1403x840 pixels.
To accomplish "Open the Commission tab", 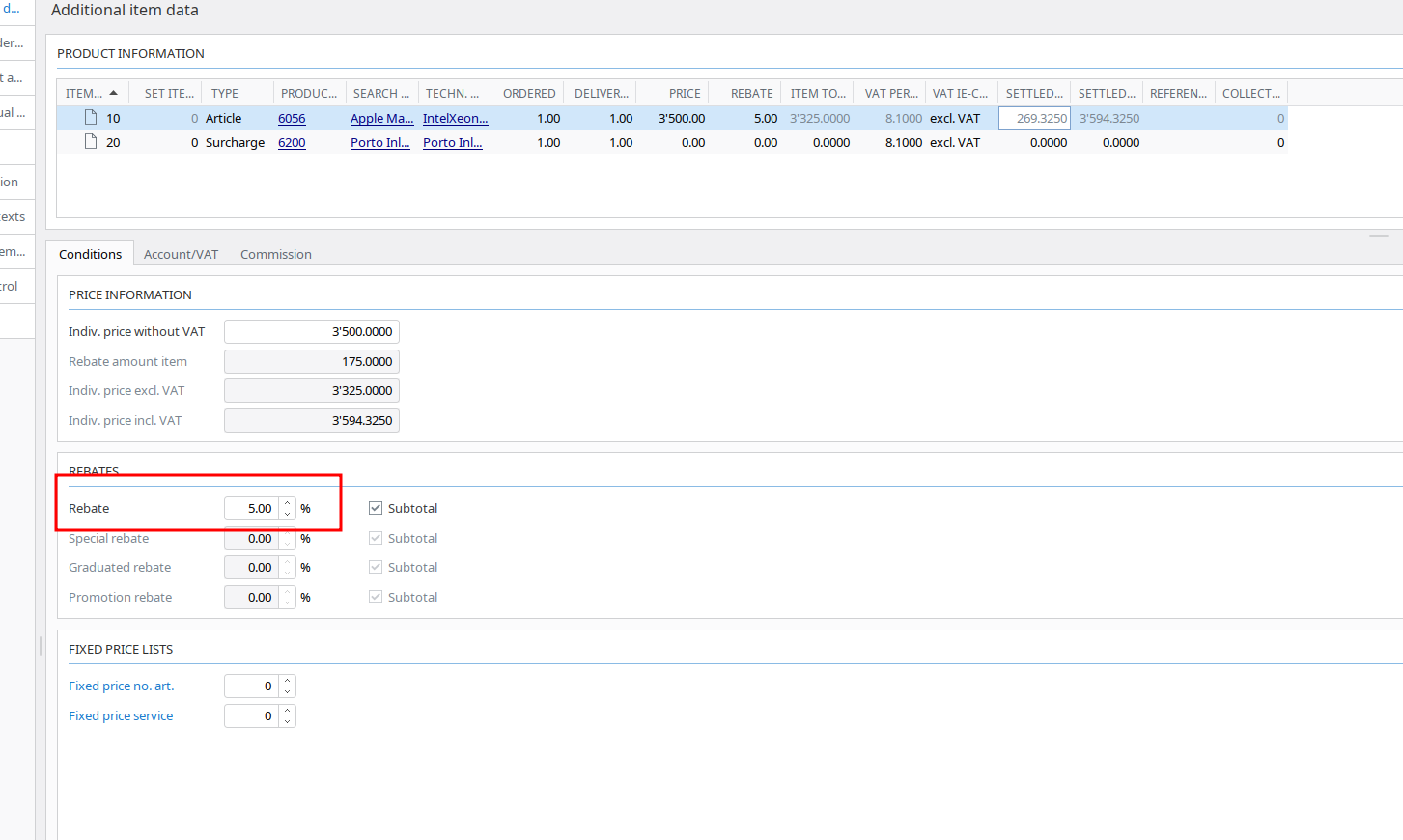I will click(275, 254).
